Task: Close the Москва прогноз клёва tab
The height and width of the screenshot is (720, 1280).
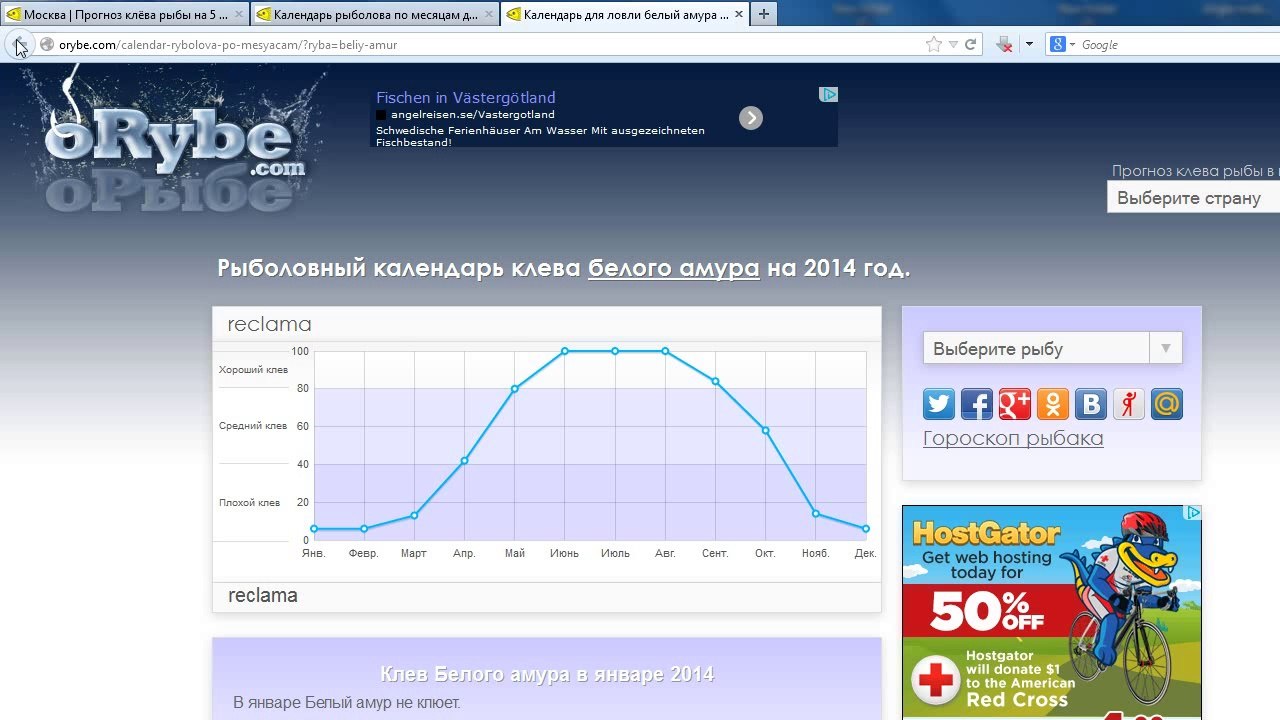Action: [238, 15]
